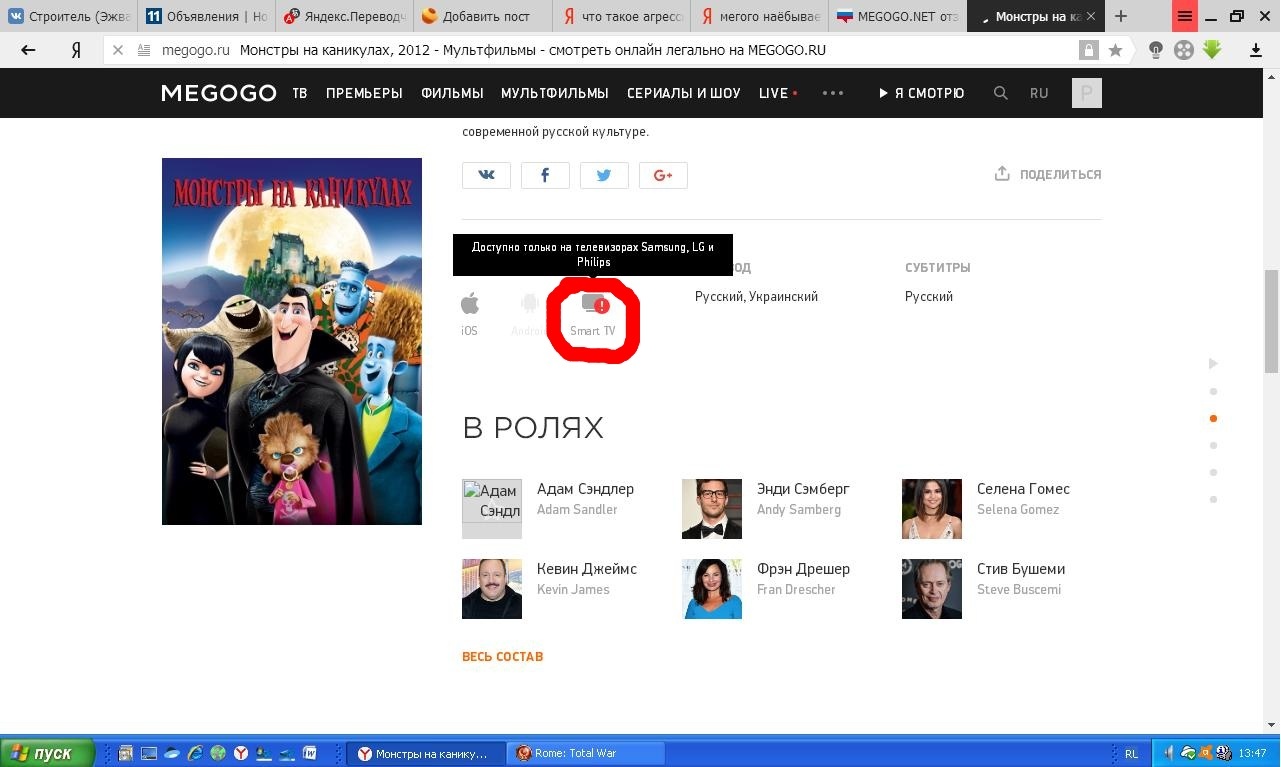Open the film reel extension icon
Viewport: 1281px width, 767px height.
pos(1184,50)
